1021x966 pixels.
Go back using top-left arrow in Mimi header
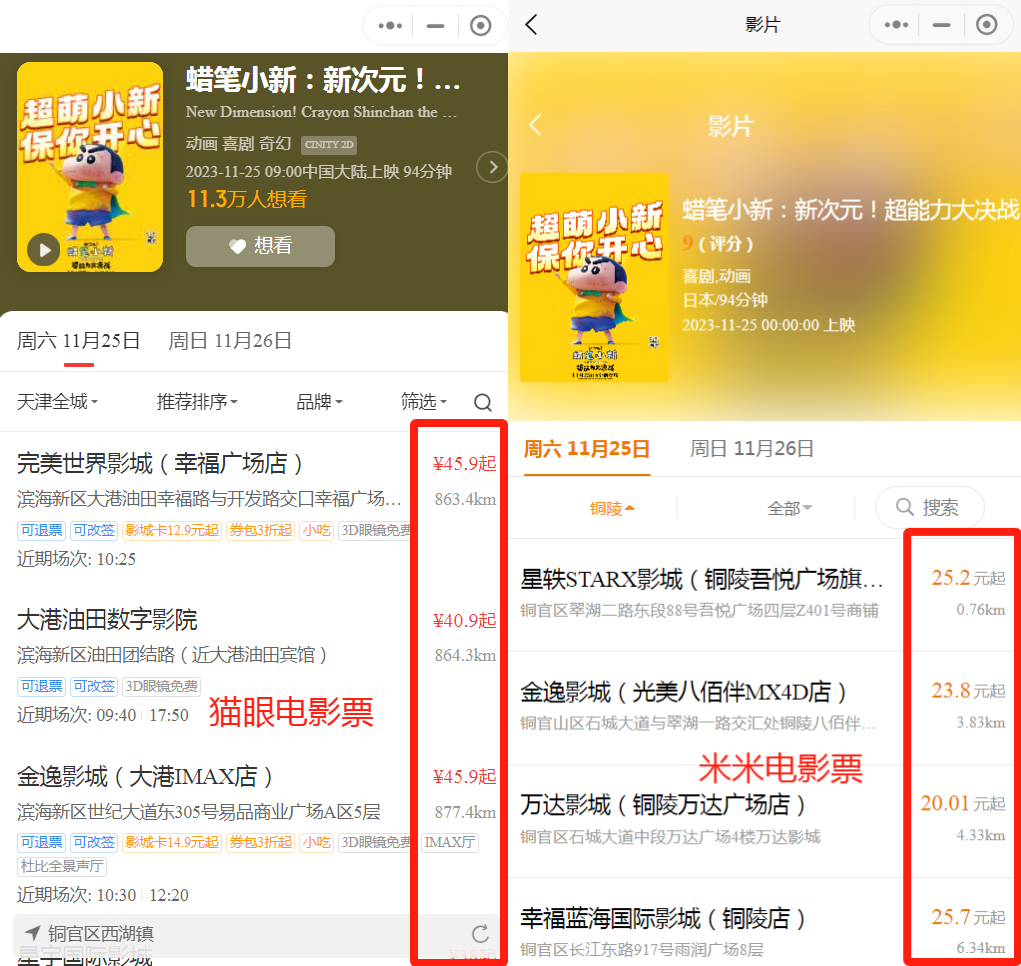531,25
